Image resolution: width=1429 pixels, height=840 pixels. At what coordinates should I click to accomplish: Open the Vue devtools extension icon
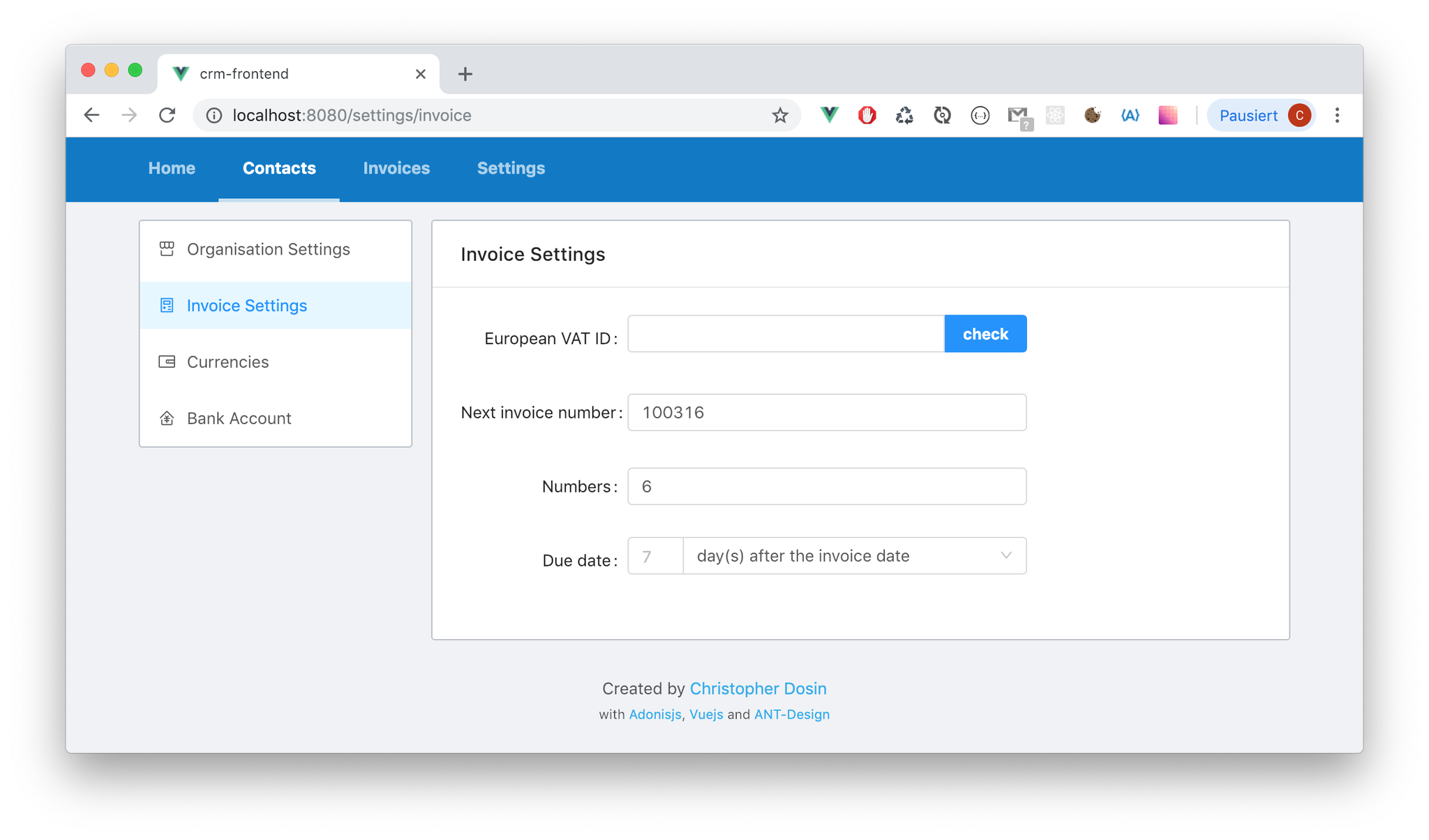(x=829, y=115)
